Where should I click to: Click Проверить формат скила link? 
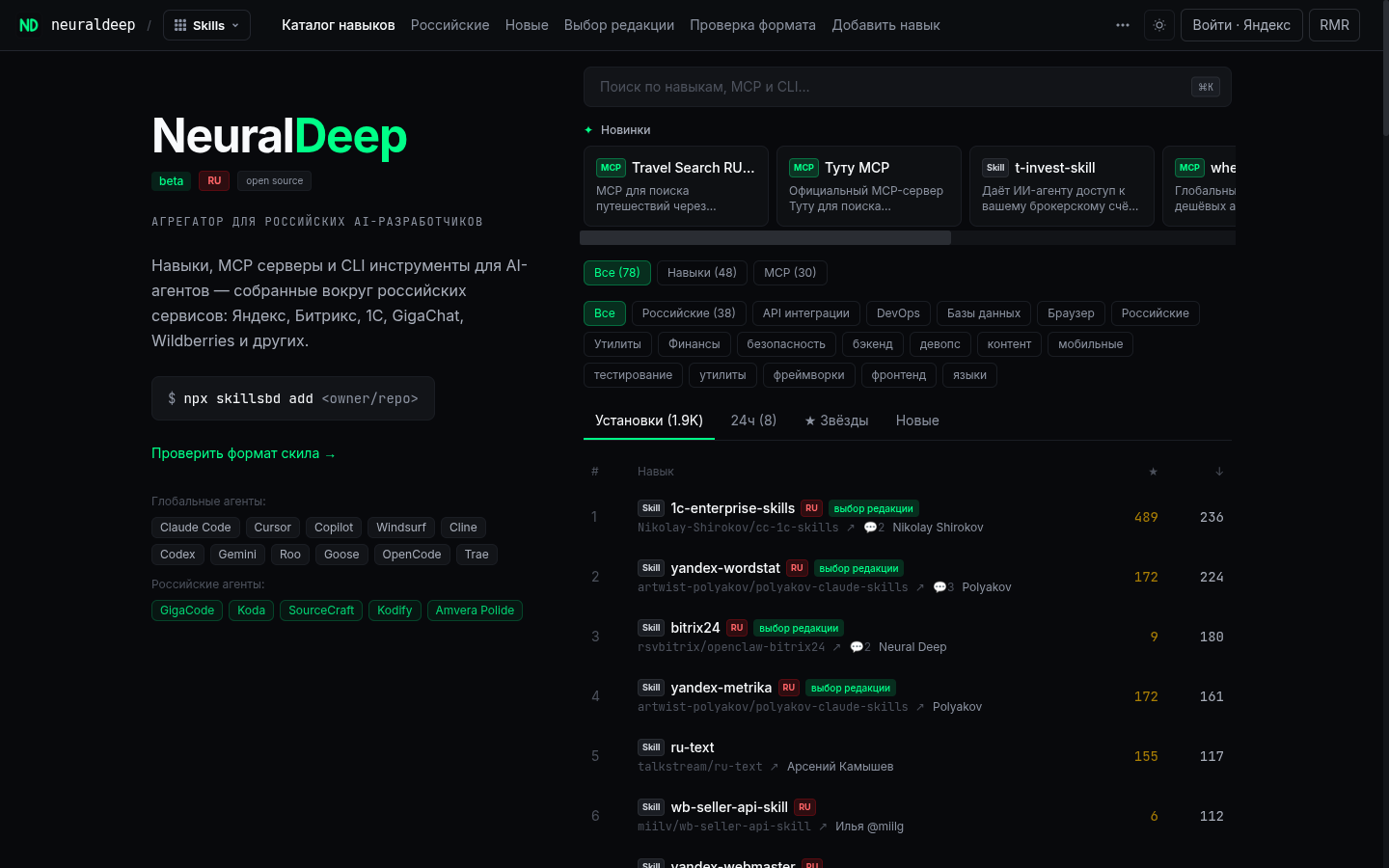[244, 453]
